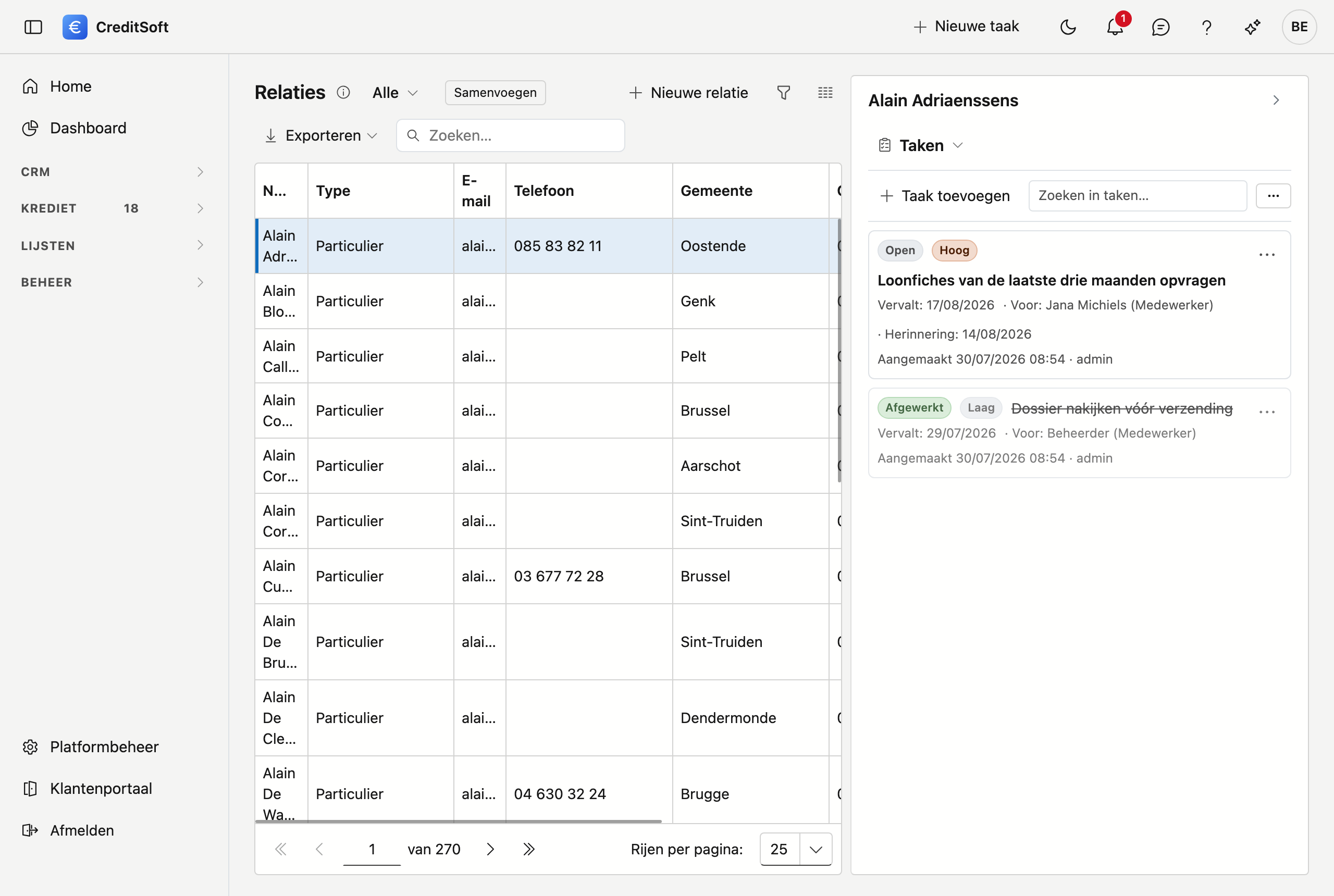Viewport: 1334px width, 896px height.
Task: Open options for Dossier nakijken task
Action: 1267,412
